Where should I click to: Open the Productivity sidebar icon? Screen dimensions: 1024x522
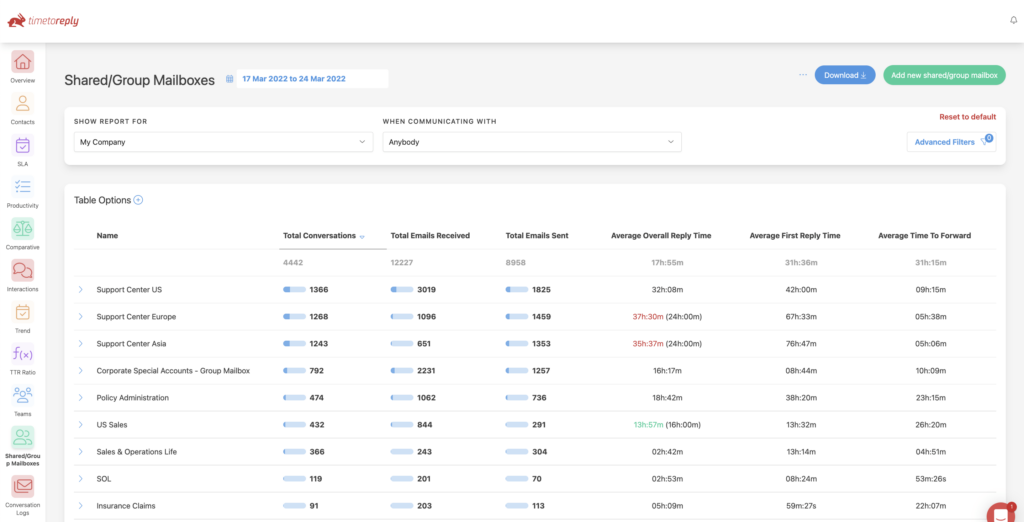(23, 188)
